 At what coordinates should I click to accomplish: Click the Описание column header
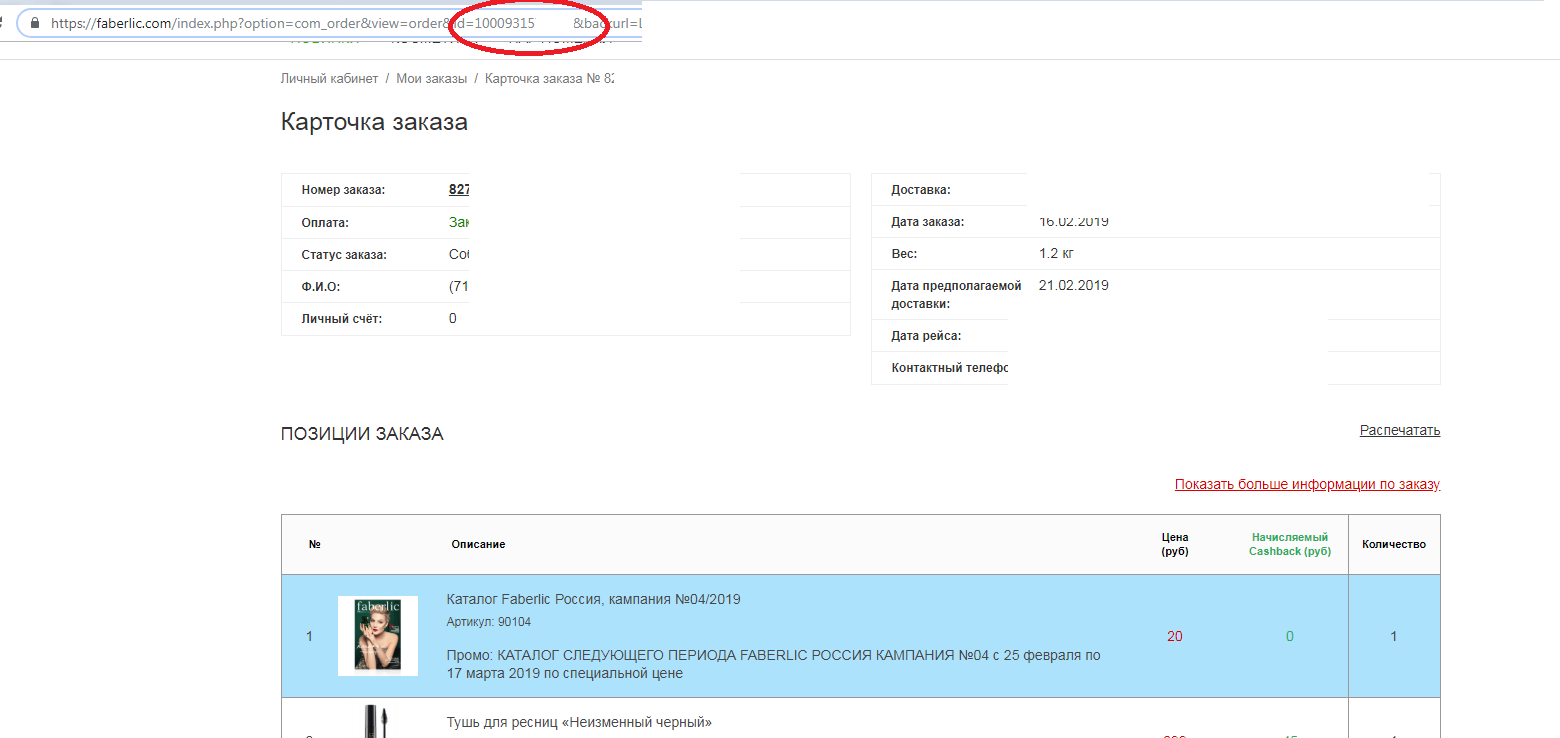[478, 544]
